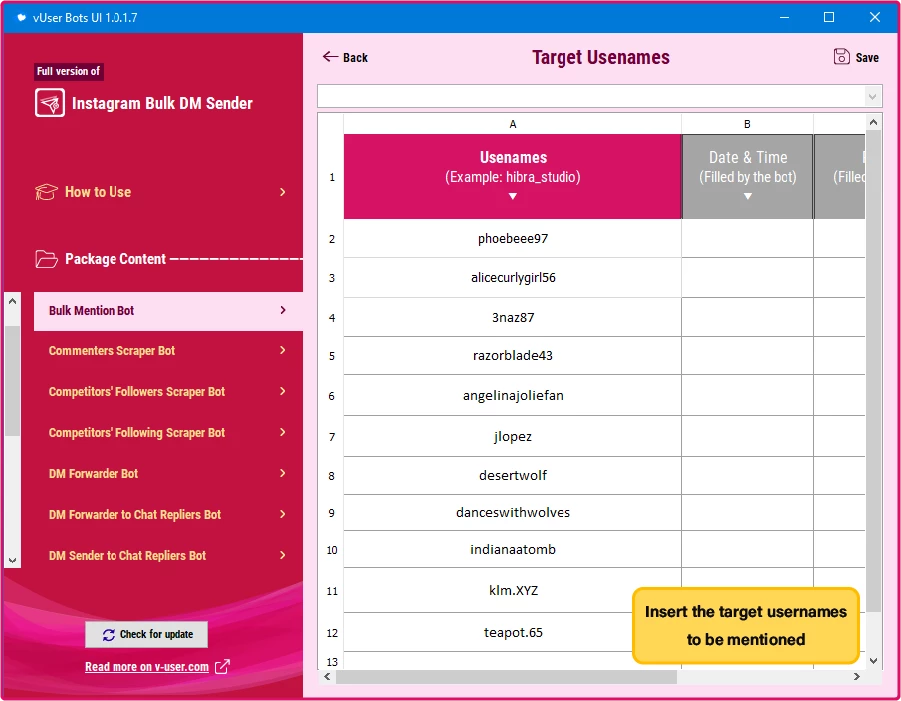Select Commenters Scraper Bot menu item

click(x=168, y=350)
